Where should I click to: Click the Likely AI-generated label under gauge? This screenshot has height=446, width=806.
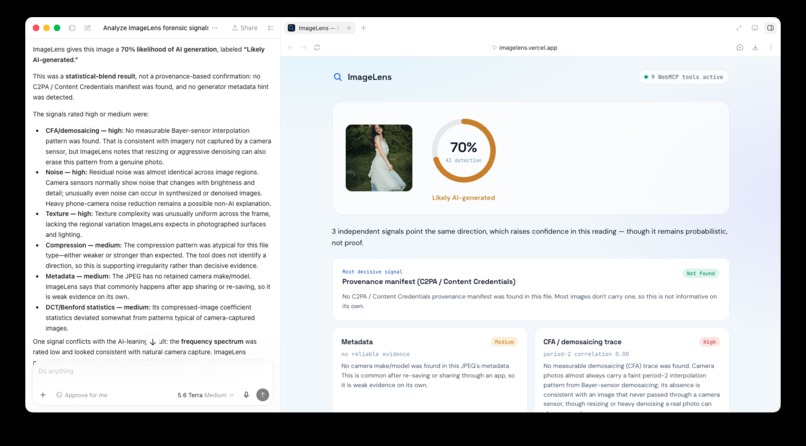[x=464, y=197]
